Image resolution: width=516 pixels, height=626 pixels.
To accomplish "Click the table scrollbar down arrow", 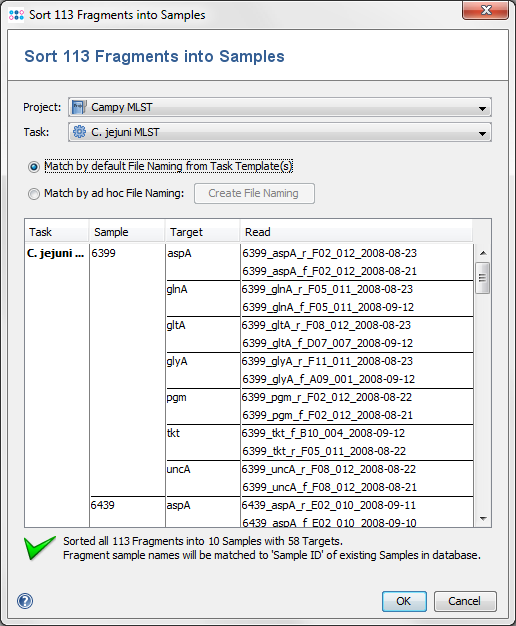I will pos(483,519).
